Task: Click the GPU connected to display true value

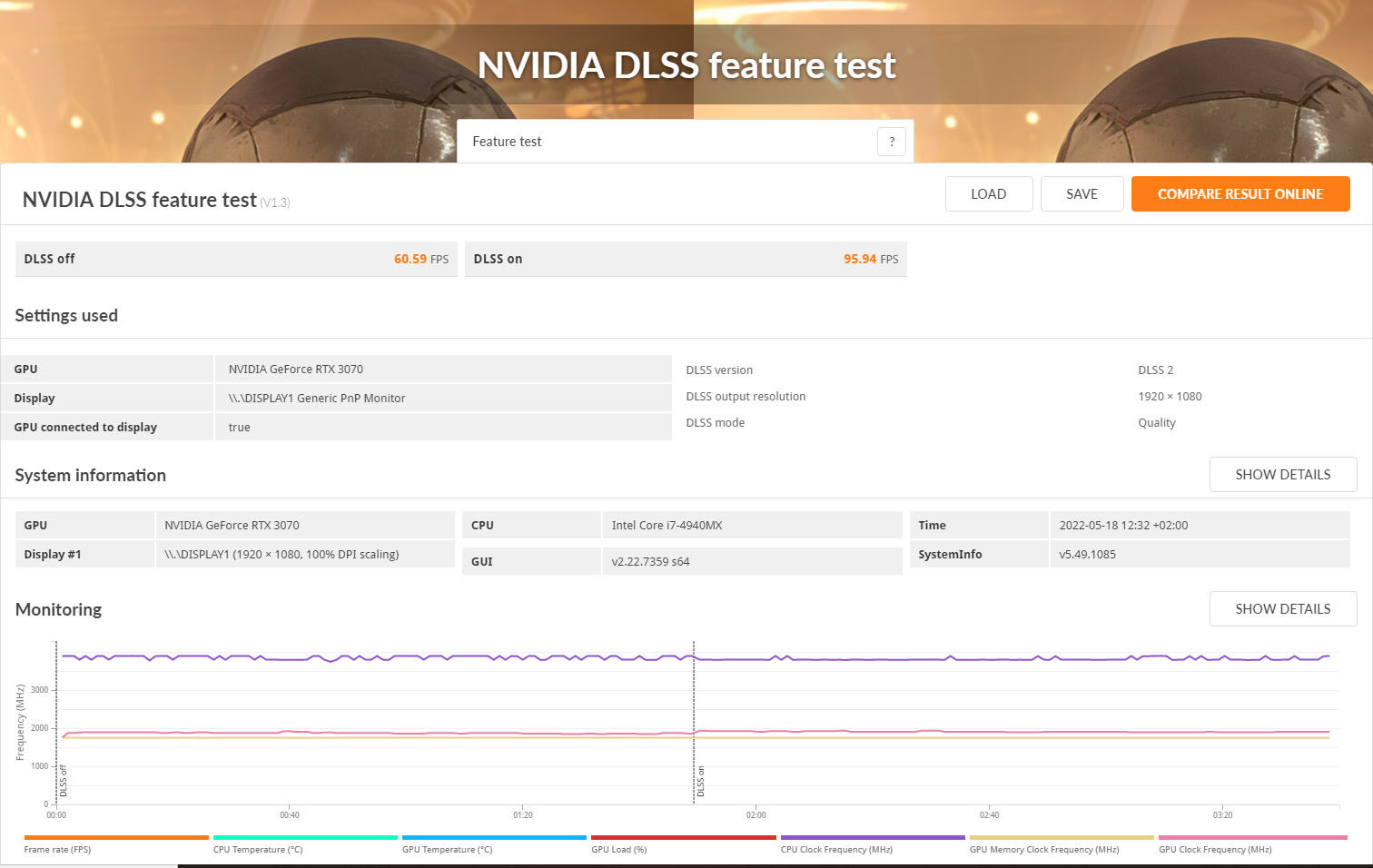Action: point(240,428)
